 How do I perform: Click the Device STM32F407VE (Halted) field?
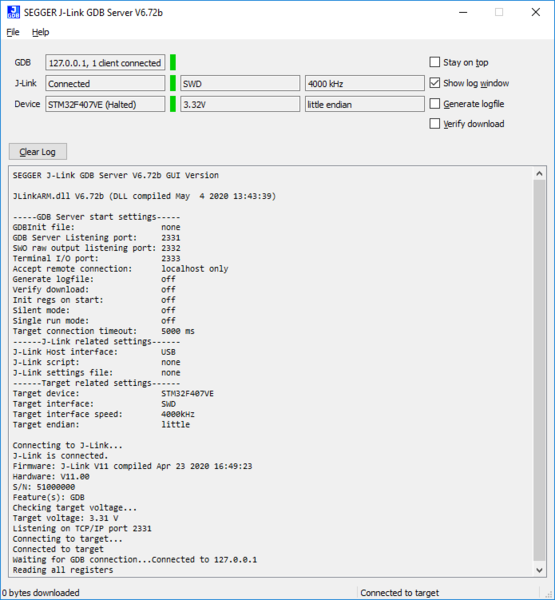105,104
